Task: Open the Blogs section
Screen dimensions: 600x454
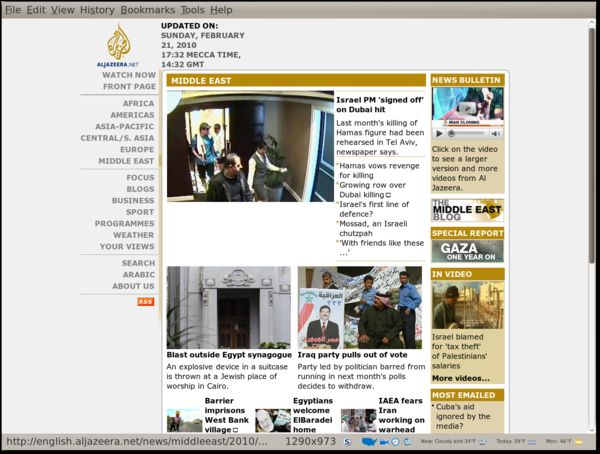Action: pyautogui.click(x=140, y=189)
